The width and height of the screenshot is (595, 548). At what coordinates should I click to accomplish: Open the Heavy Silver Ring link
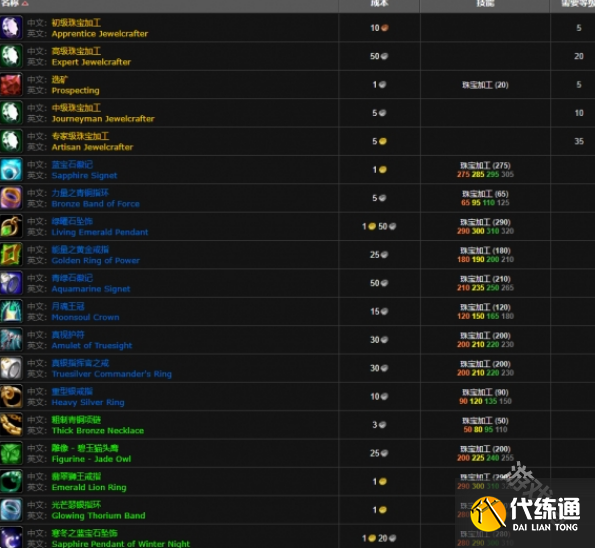88,402
